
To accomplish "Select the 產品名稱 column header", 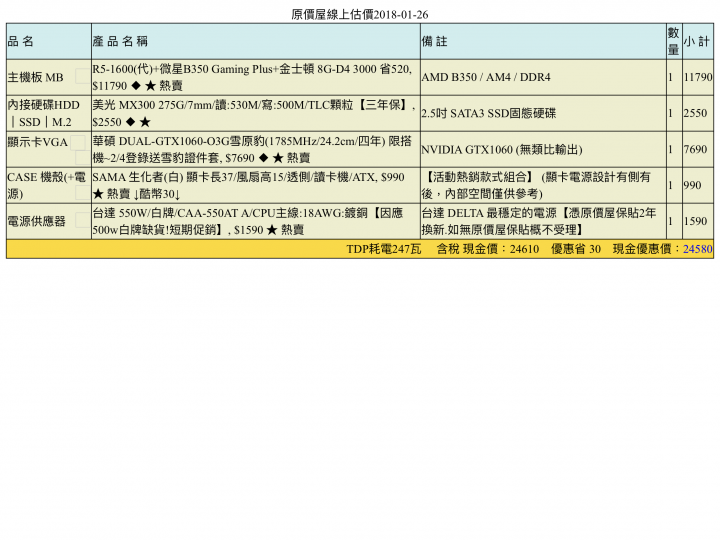I will click(x=256, y=41).
